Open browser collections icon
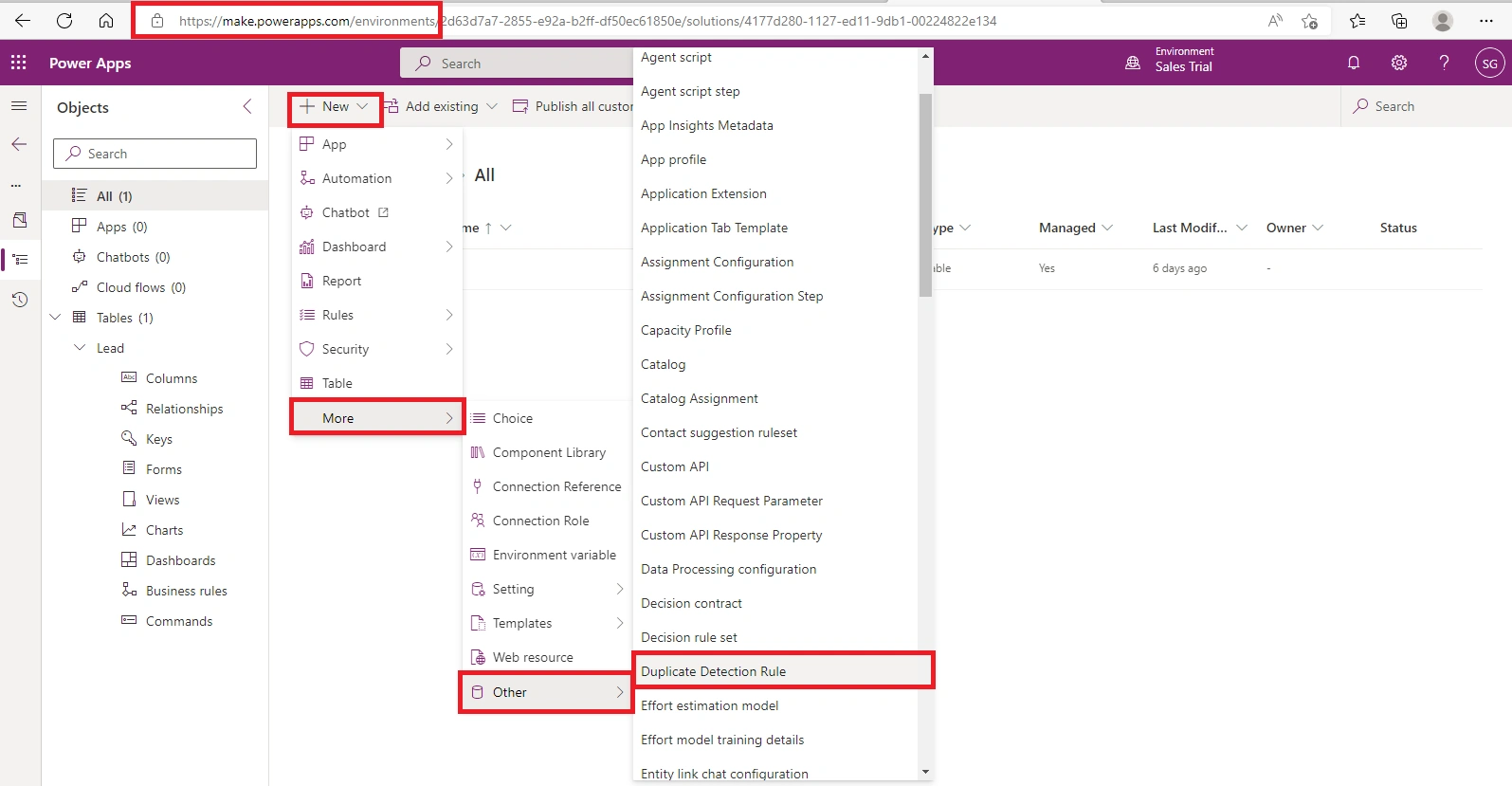This screenshot has height=786, width=1512. pyautogui.click(x=1399, y=21)
